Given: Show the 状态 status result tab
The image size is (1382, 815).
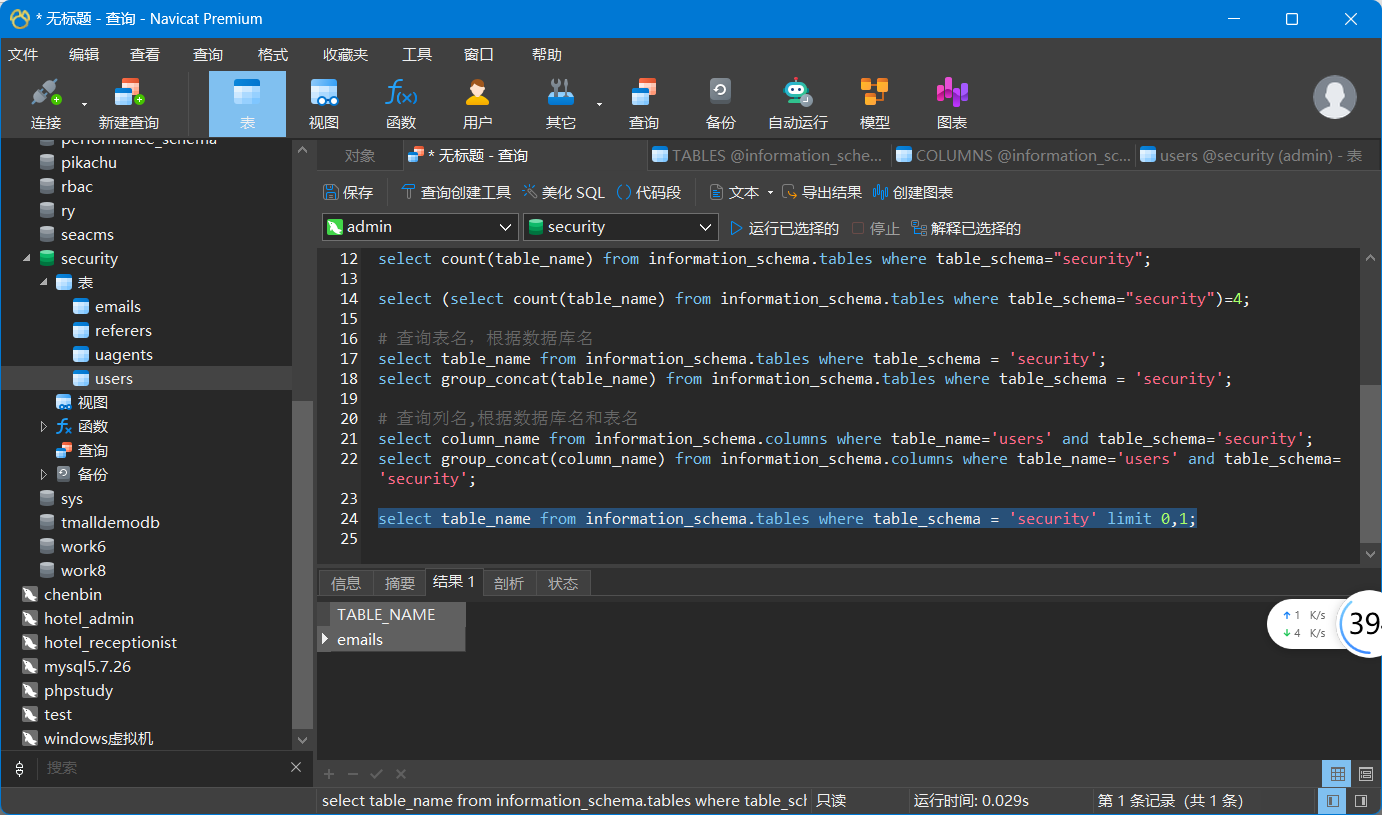Looking at the screenshot, I should pos(563,583).
